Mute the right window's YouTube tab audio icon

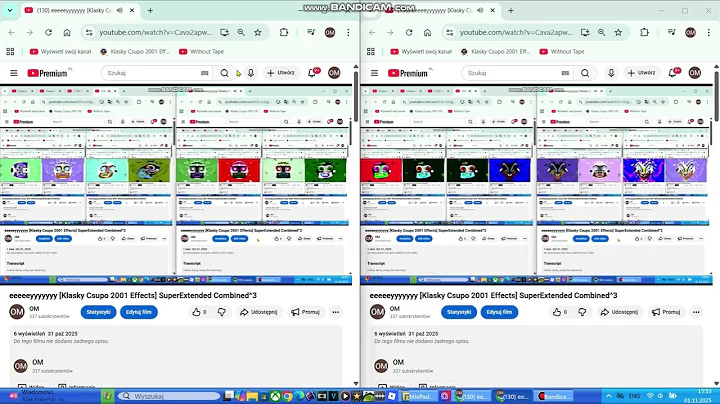[480, 10]
